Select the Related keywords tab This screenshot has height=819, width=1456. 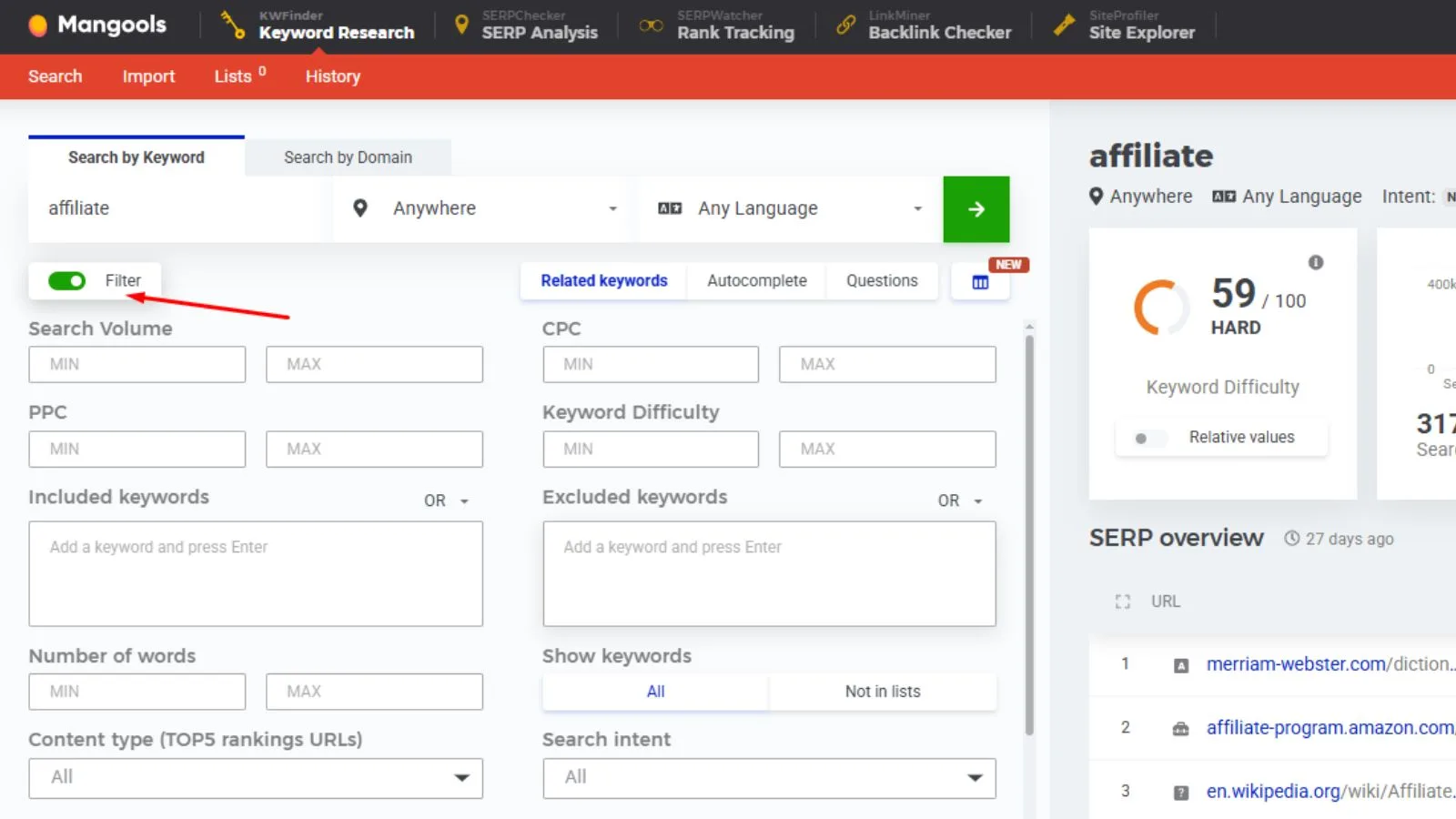click(604, 280)
